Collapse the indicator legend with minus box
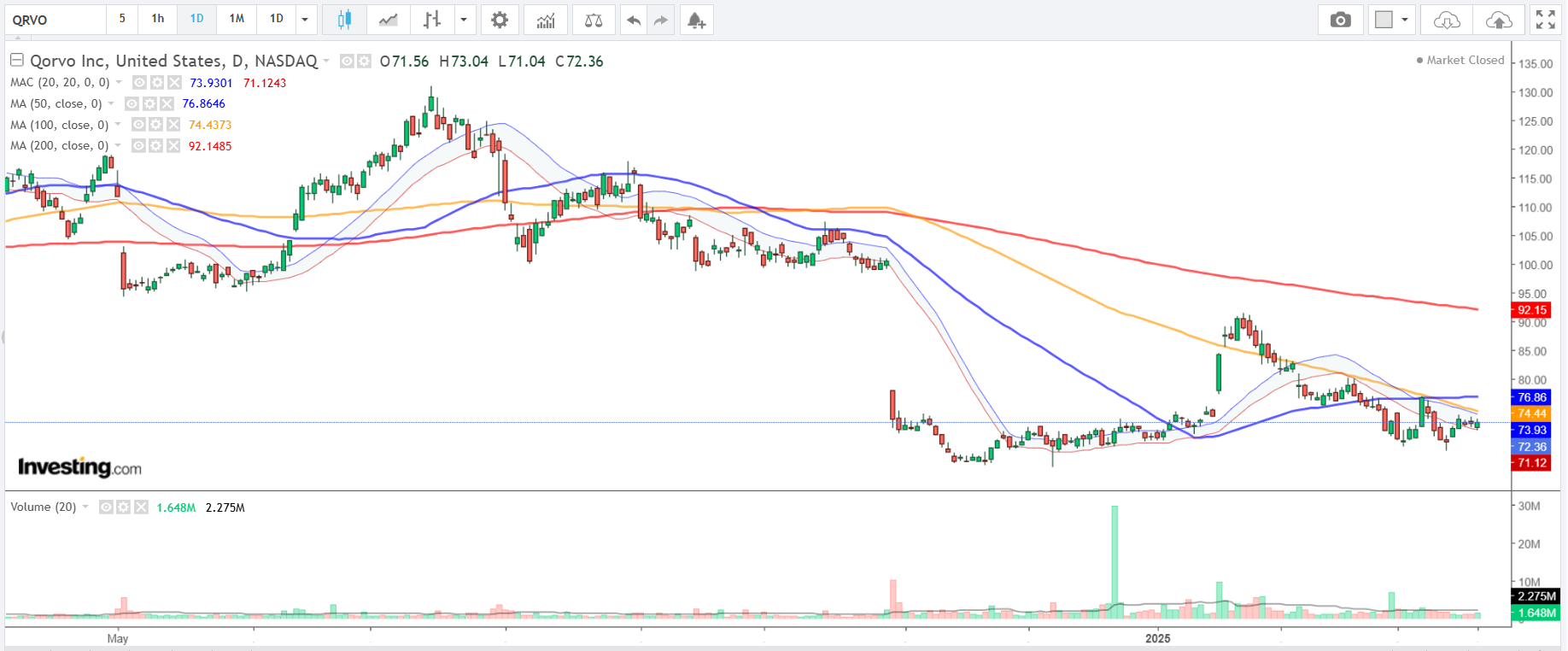Viewport: 1568px width, 651px height. [16, 60]
